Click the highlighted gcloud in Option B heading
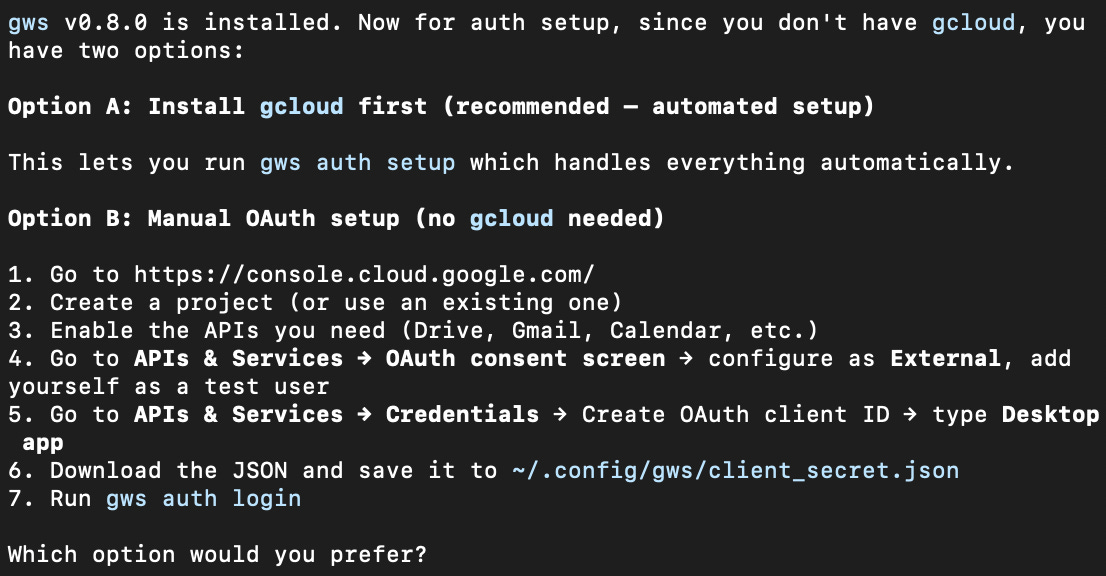Viewport: 1106px width, 576px height. [511, 219]
